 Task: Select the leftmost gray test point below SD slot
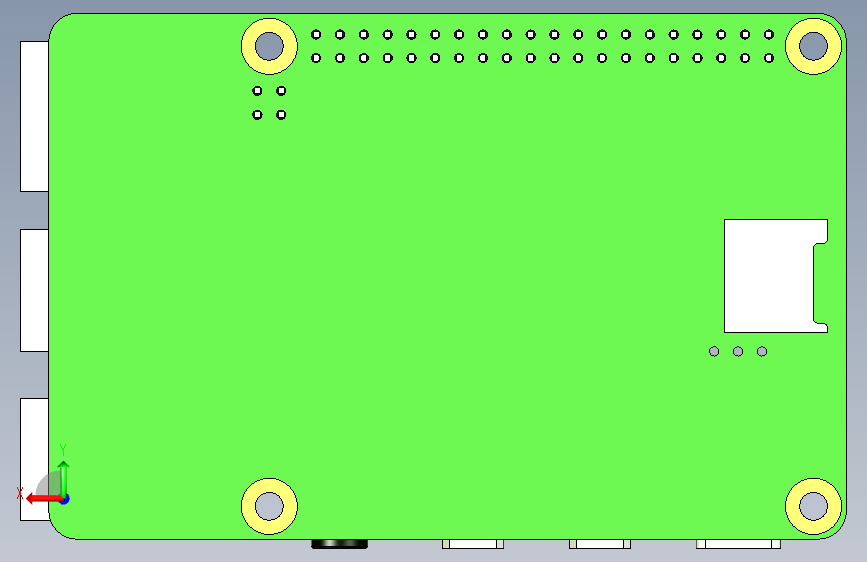[x=714, y=351]
